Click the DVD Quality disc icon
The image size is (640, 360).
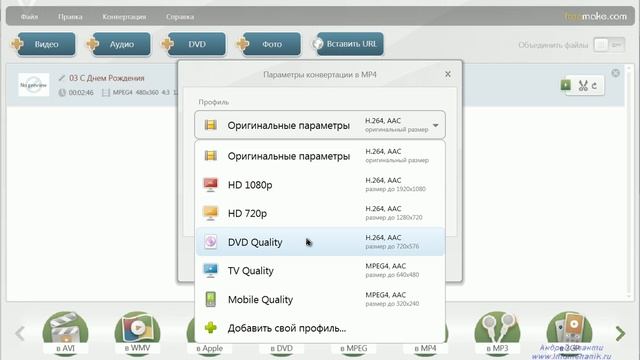(x=211, y=242)
